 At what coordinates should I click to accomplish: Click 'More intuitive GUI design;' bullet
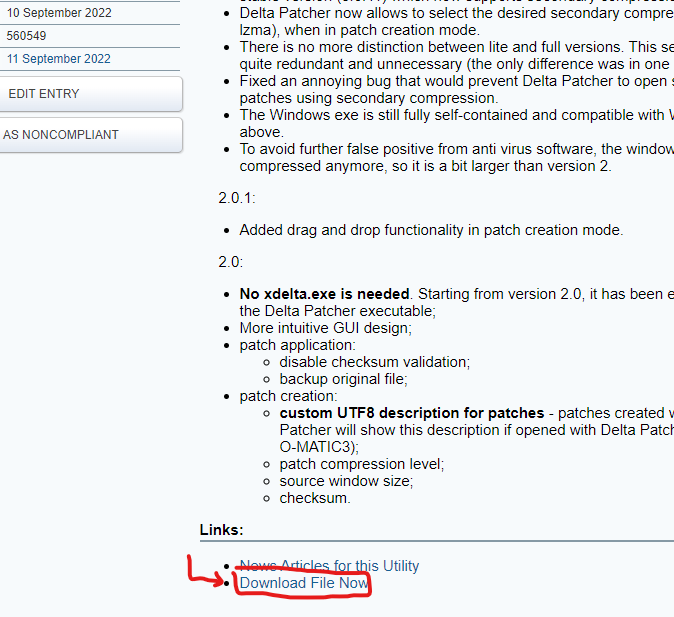(x=326, y=328)
